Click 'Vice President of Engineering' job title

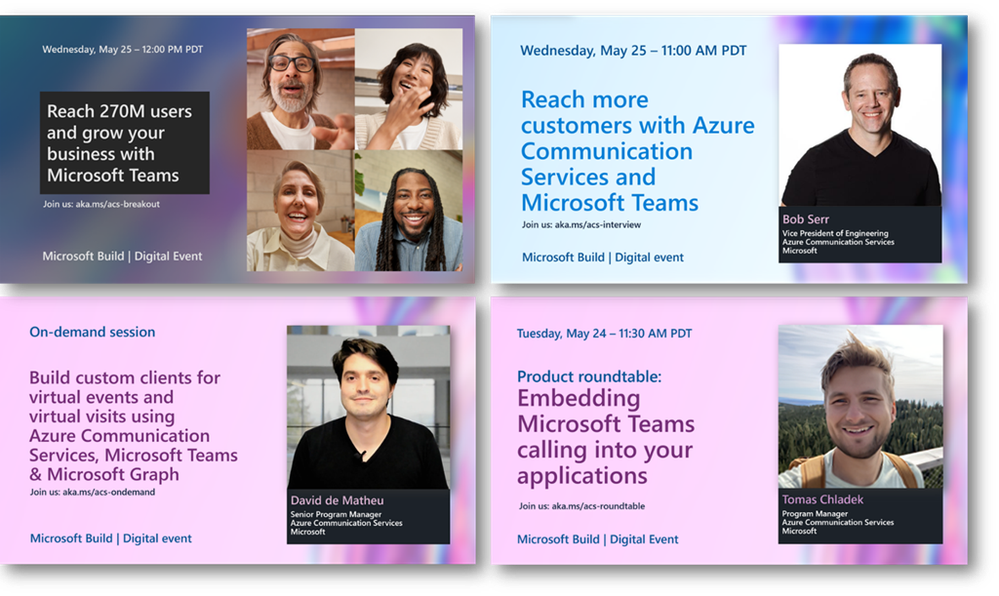click(x=835, y=233)
